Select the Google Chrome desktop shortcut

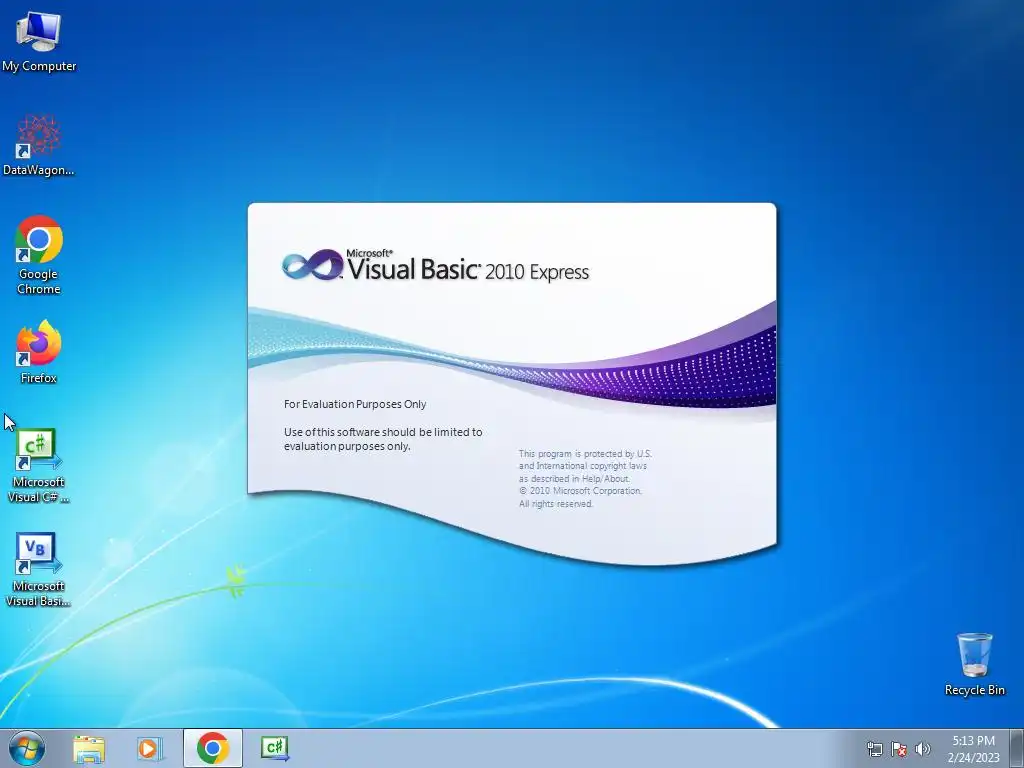[39, 255]
